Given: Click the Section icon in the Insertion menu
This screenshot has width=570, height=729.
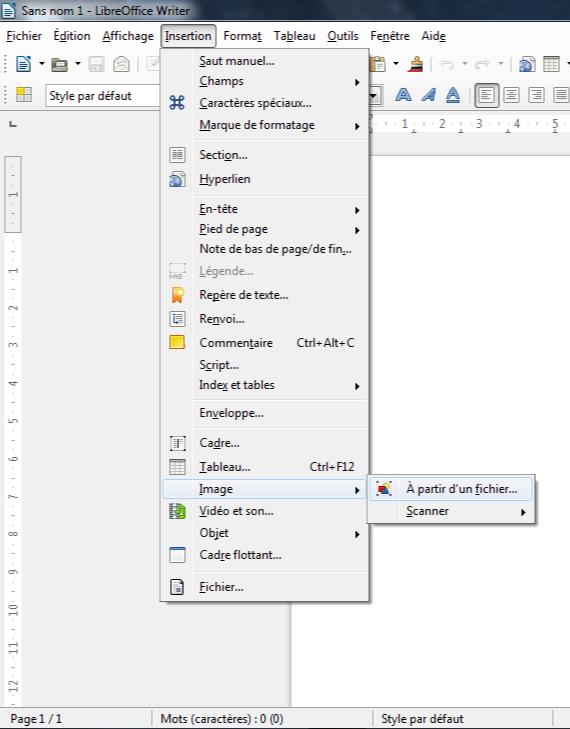Looking at the screenshot, I should 177,155.
